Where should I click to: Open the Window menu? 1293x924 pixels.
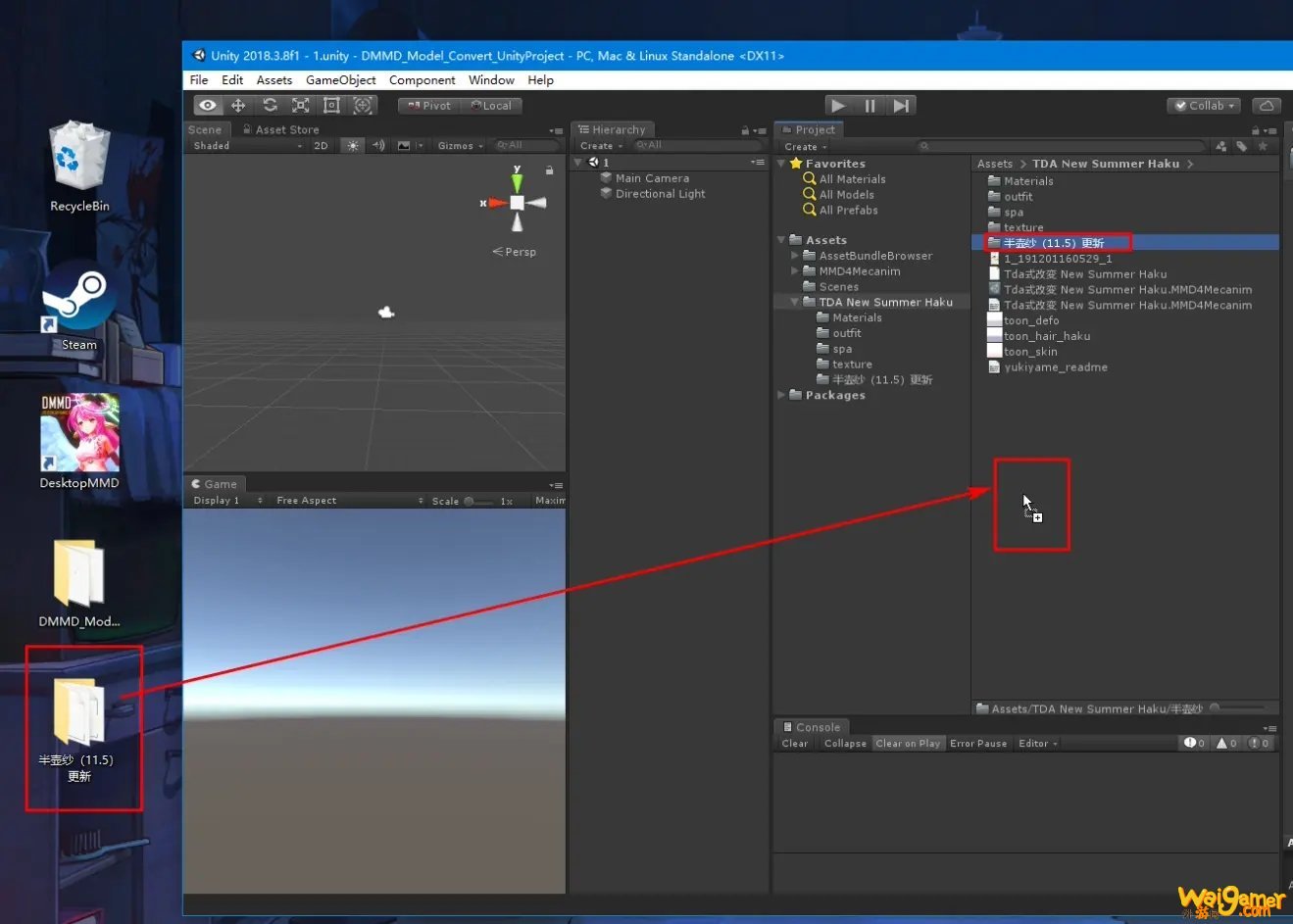pos(491,79)
